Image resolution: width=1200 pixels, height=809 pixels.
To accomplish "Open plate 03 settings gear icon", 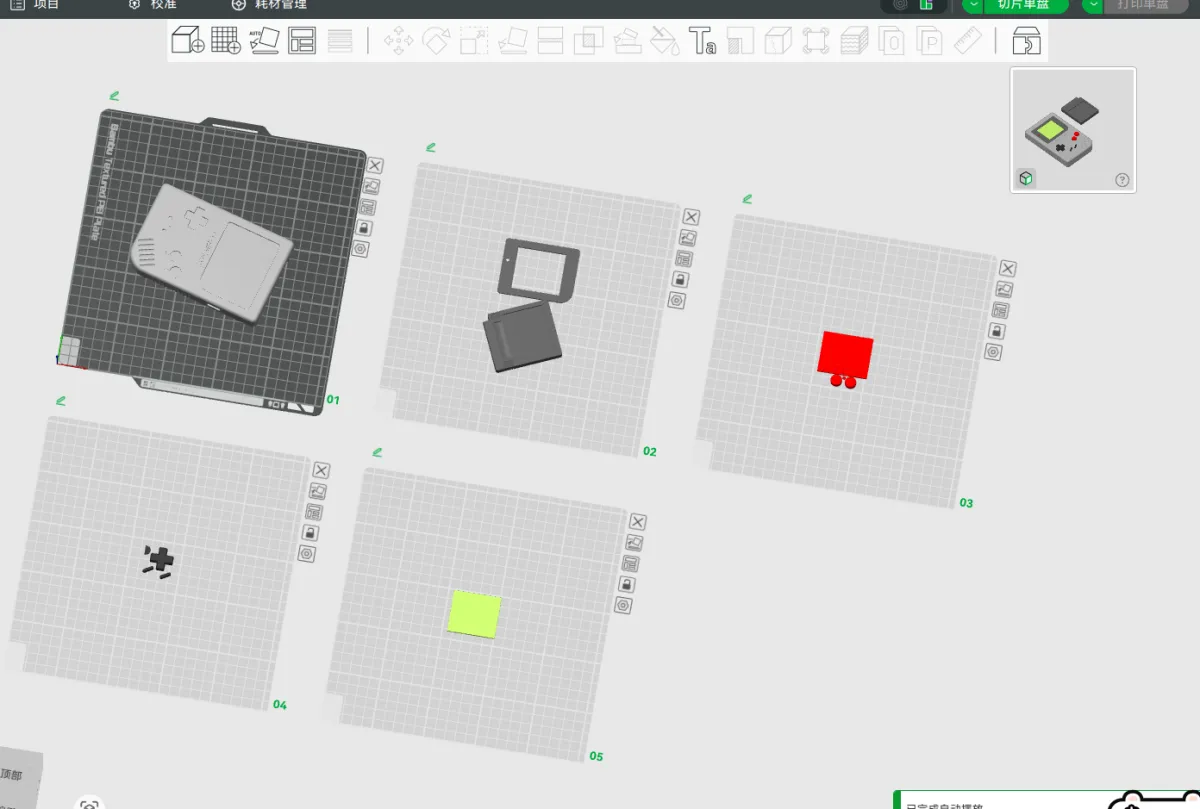I will point(993,352).
